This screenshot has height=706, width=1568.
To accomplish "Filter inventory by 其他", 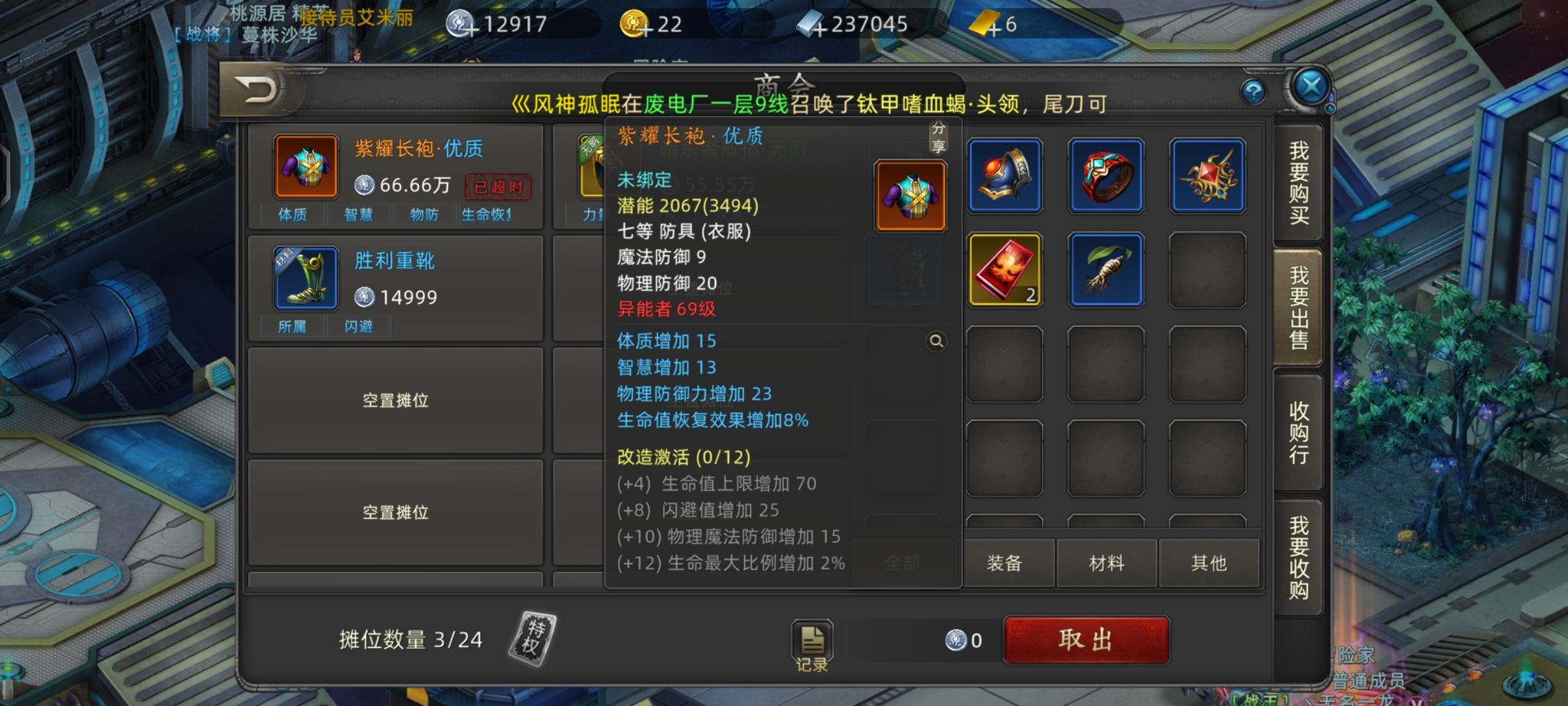I will coord(1209,563).
